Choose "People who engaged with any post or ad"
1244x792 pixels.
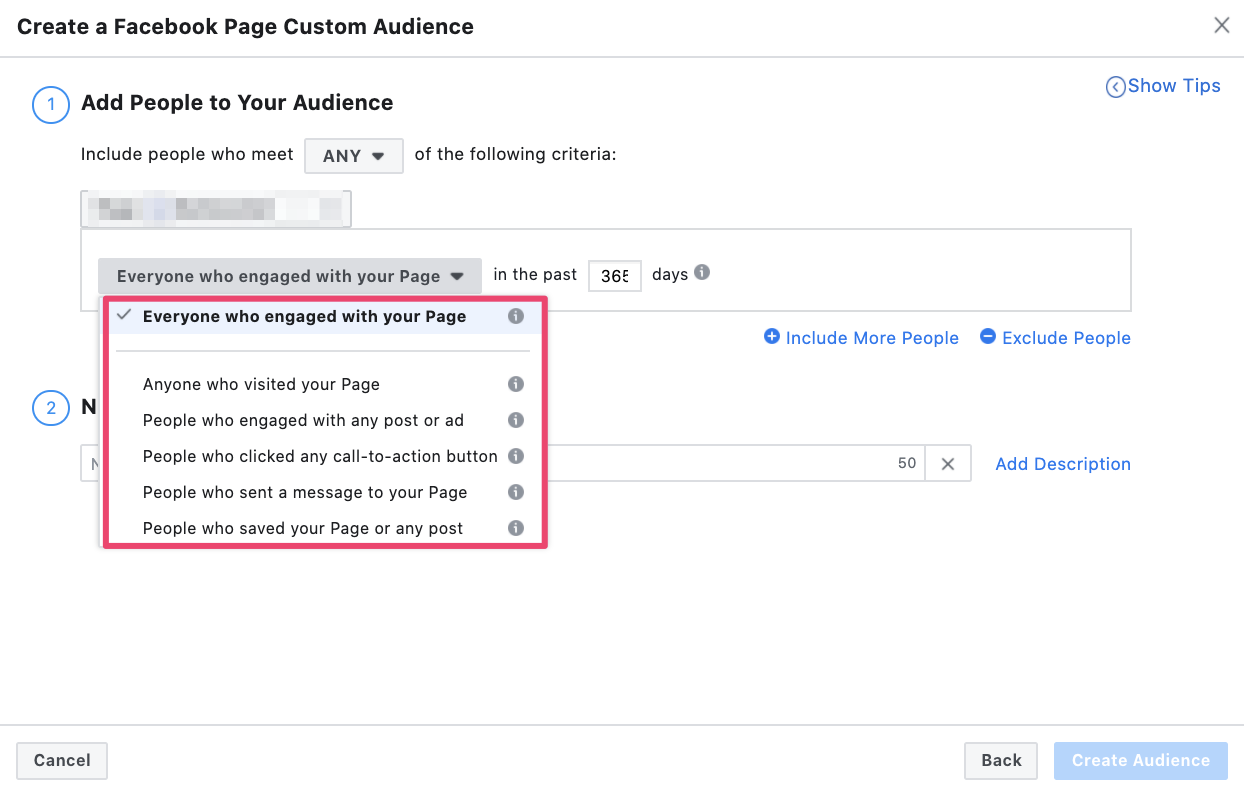(x=304, y=420)
